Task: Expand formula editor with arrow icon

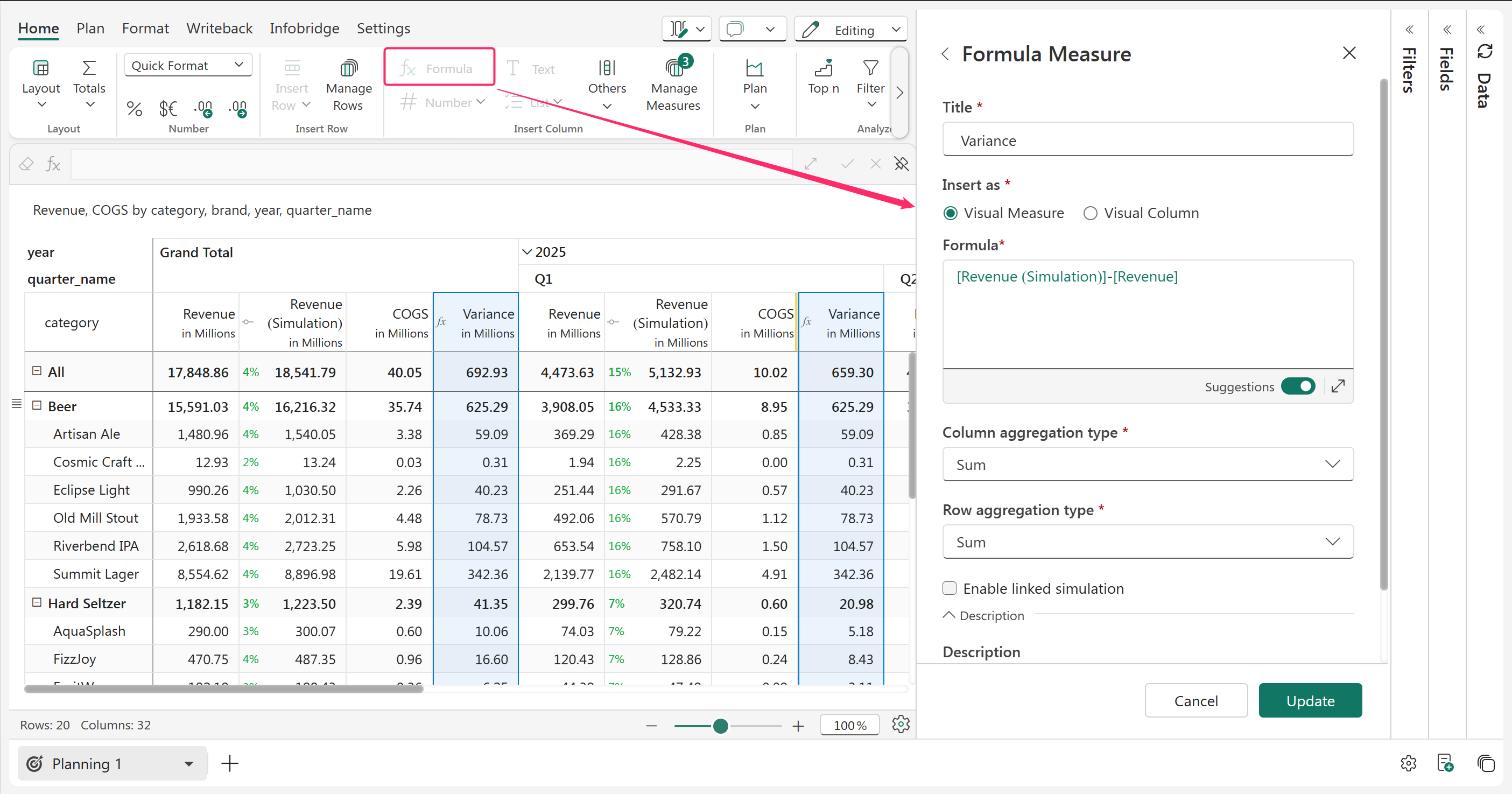Action: 1338,386
